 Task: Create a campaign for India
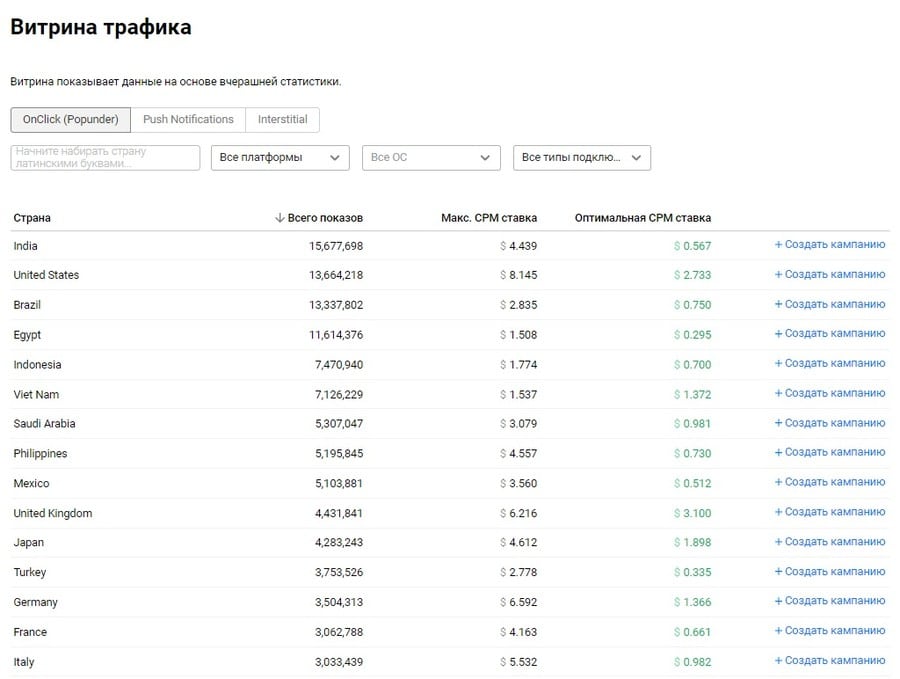pos(829,245)
